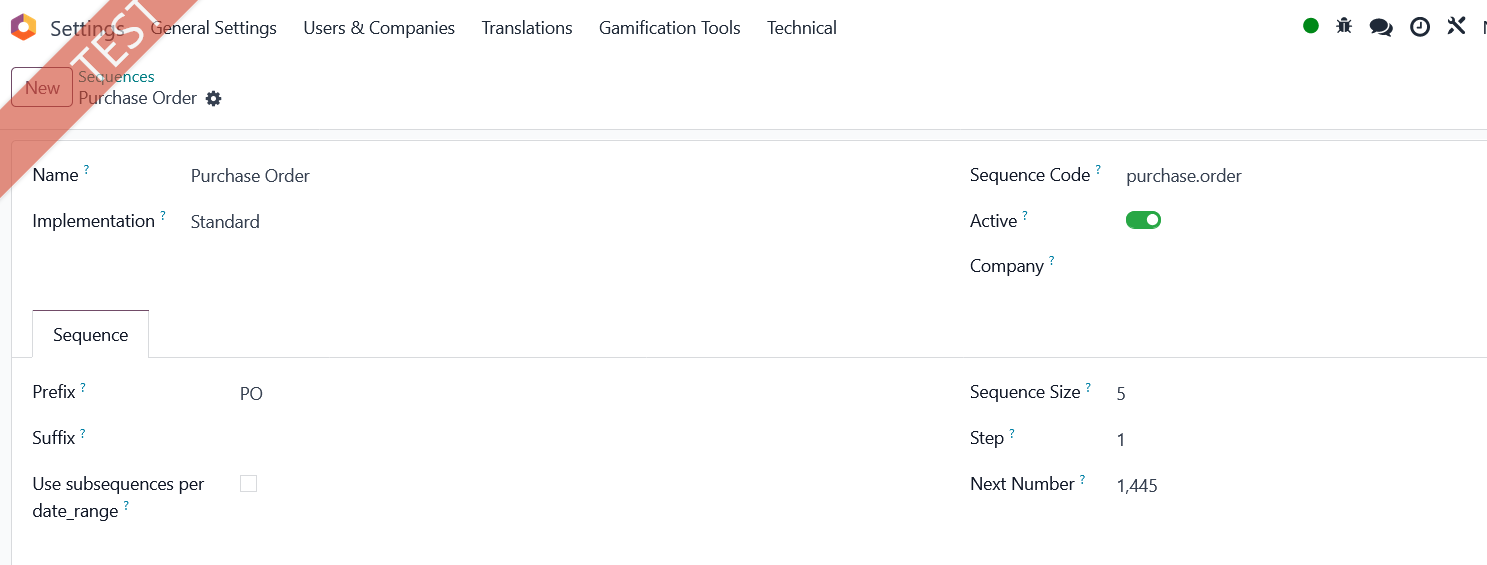Expand the Technical menu
Viewport: 1487px width, 565px height.
pos(802,28)
